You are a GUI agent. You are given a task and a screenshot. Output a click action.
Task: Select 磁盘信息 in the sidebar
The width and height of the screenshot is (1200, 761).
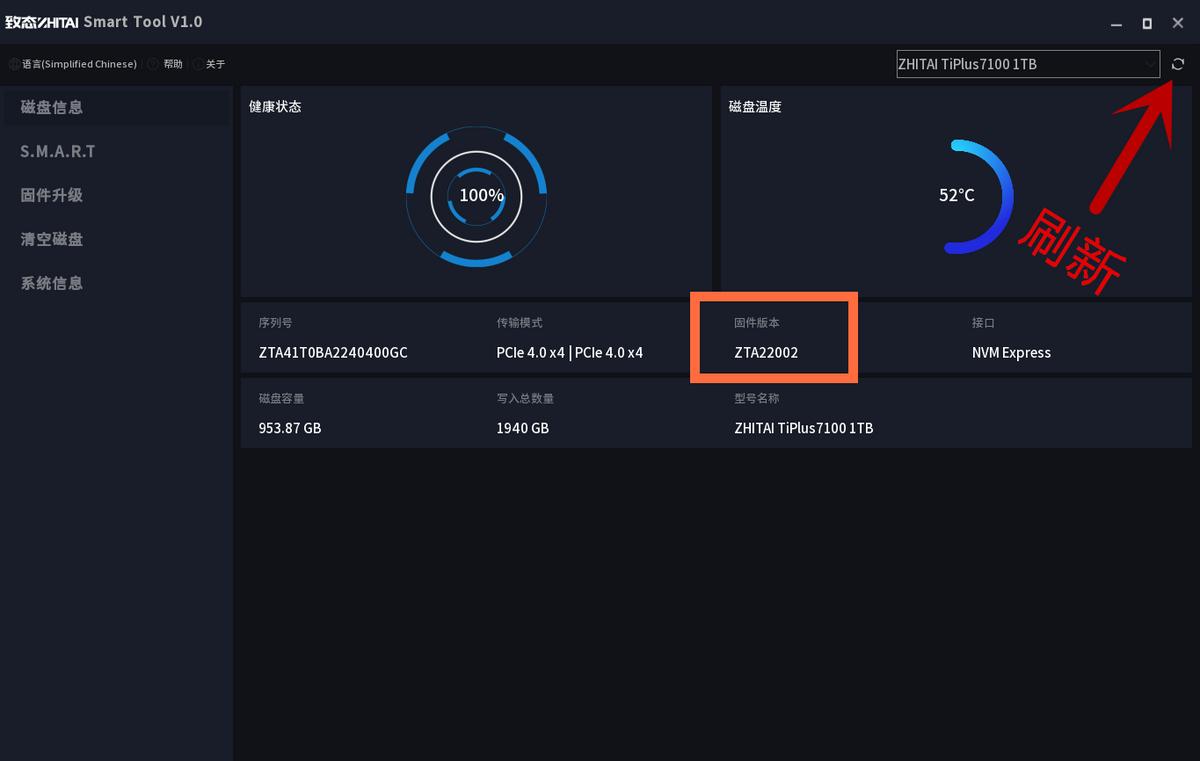pyautogui.click(x=51, y=107)
